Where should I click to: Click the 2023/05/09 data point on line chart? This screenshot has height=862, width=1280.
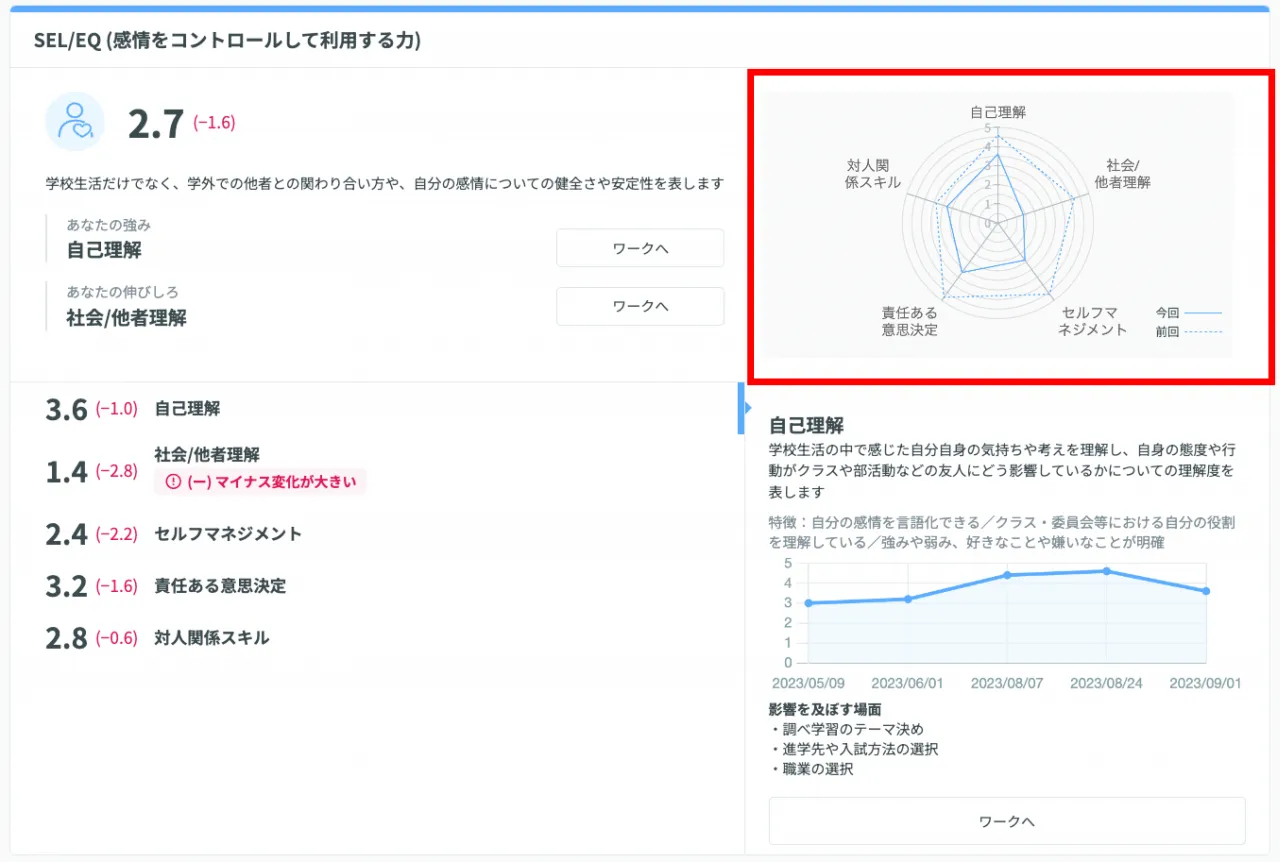pos(808,603)
